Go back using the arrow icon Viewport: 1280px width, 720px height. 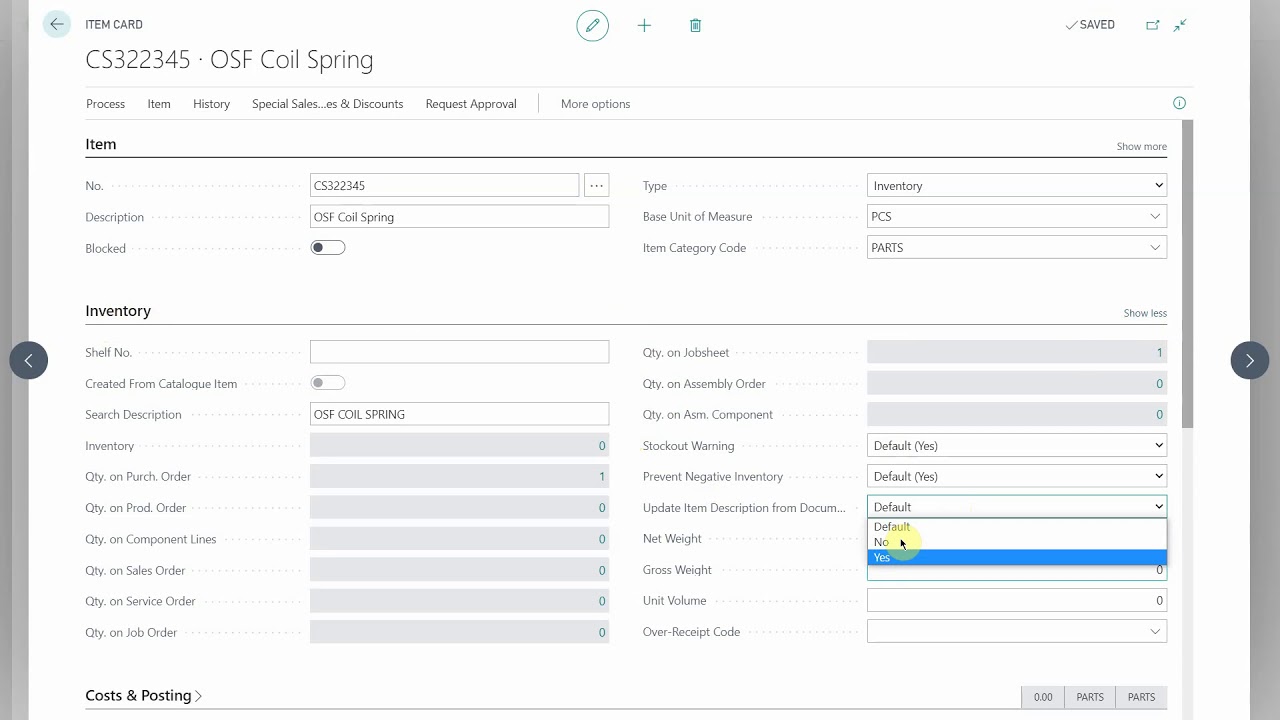tap(57, 24)
